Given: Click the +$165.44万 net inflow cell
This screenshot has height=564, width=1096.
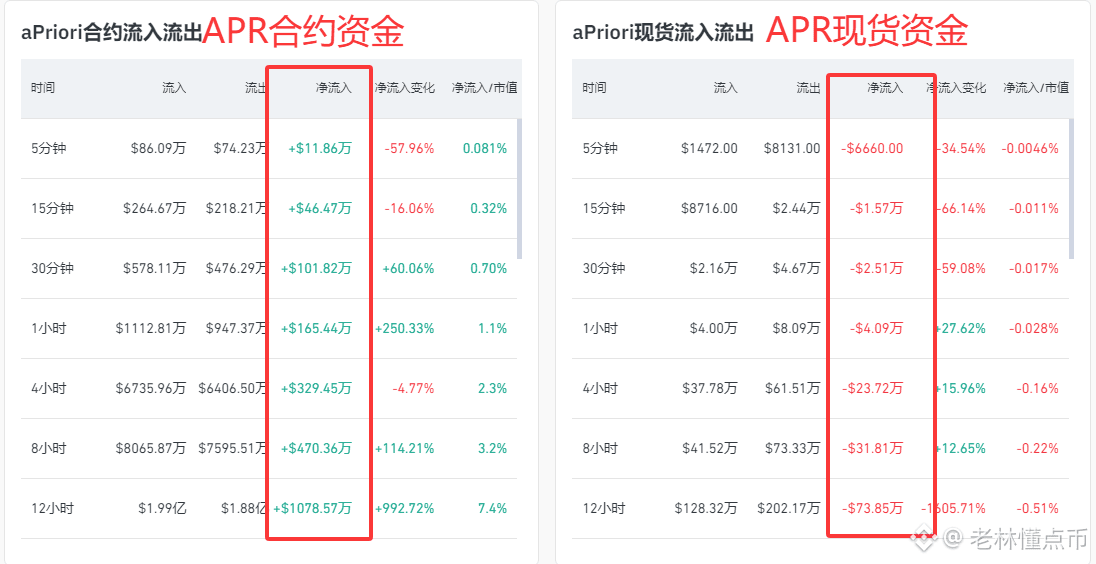Looking at the screenshot, I should (x=317, y=328).
